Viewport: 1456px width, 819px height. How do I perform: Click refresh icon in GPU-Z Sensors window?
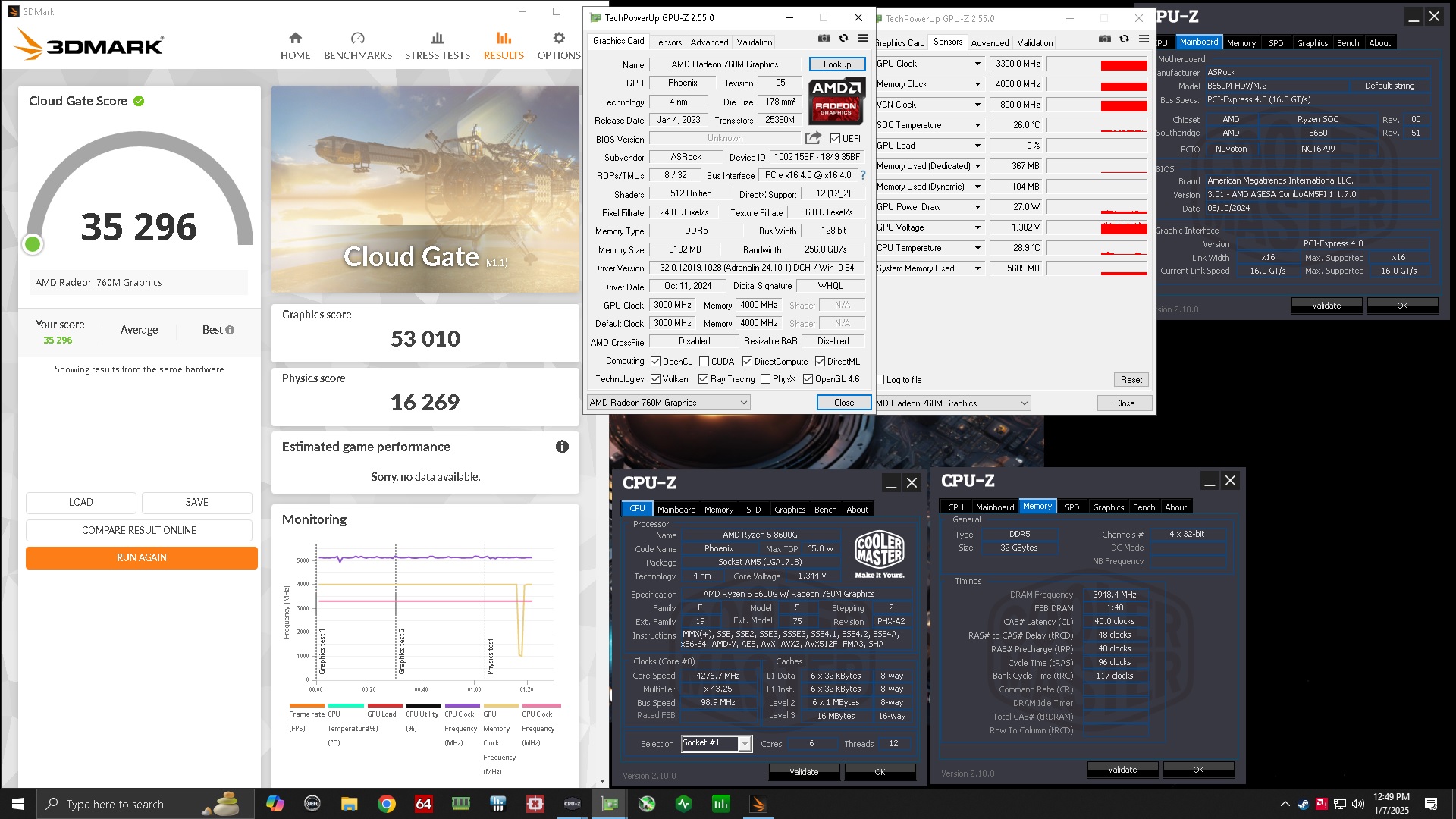click(1124, 39)
